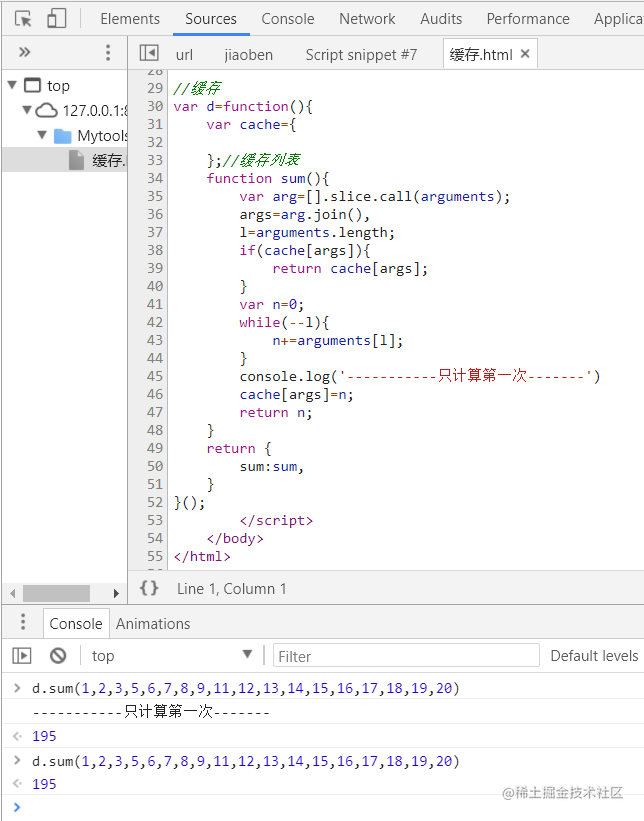
Task: Switch to the jiaoben file tab
Action: pyautogui.click(x=249, y=54)
